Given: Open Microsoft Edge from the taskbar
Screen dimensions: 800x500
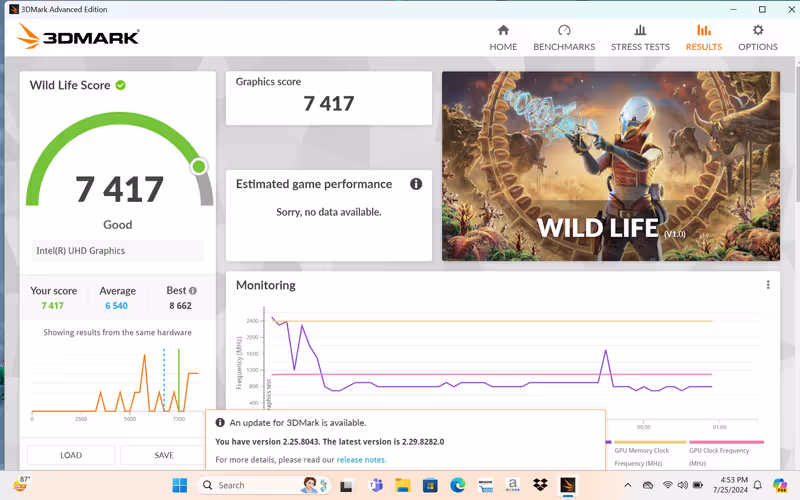Looking at the screenshot, I should (x=458, y=485).
